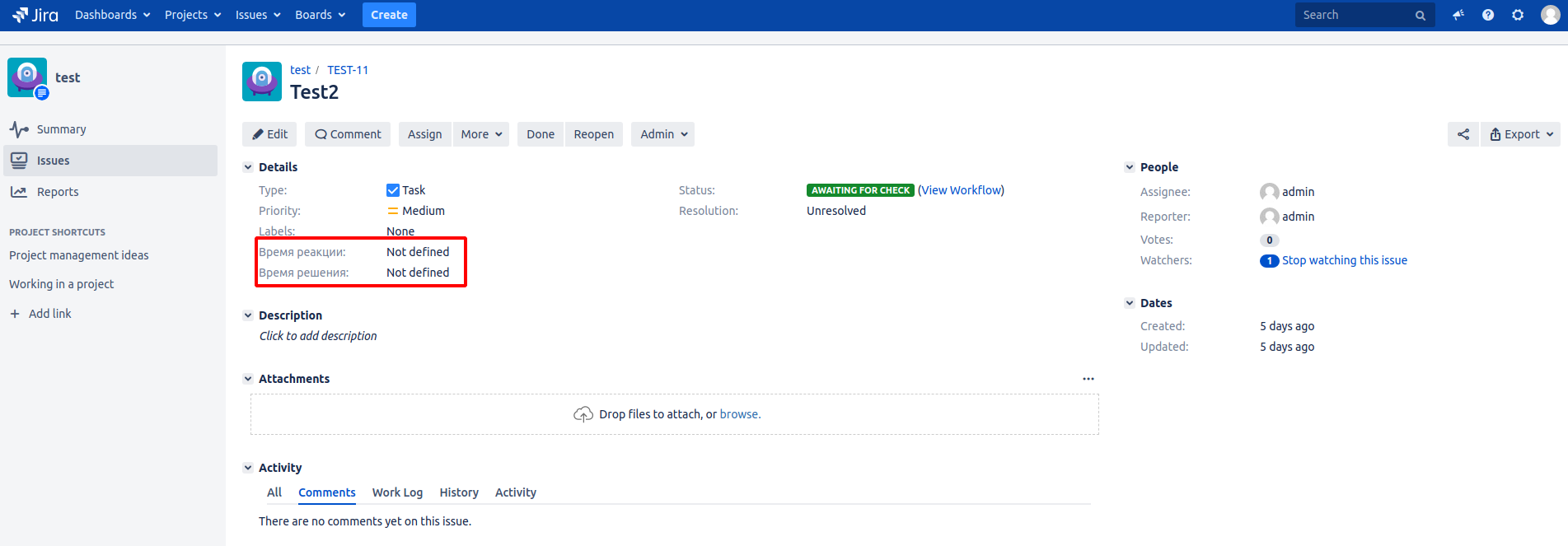
Task: Open the Projects dropdown menu
Action: [x=193, y=15]
